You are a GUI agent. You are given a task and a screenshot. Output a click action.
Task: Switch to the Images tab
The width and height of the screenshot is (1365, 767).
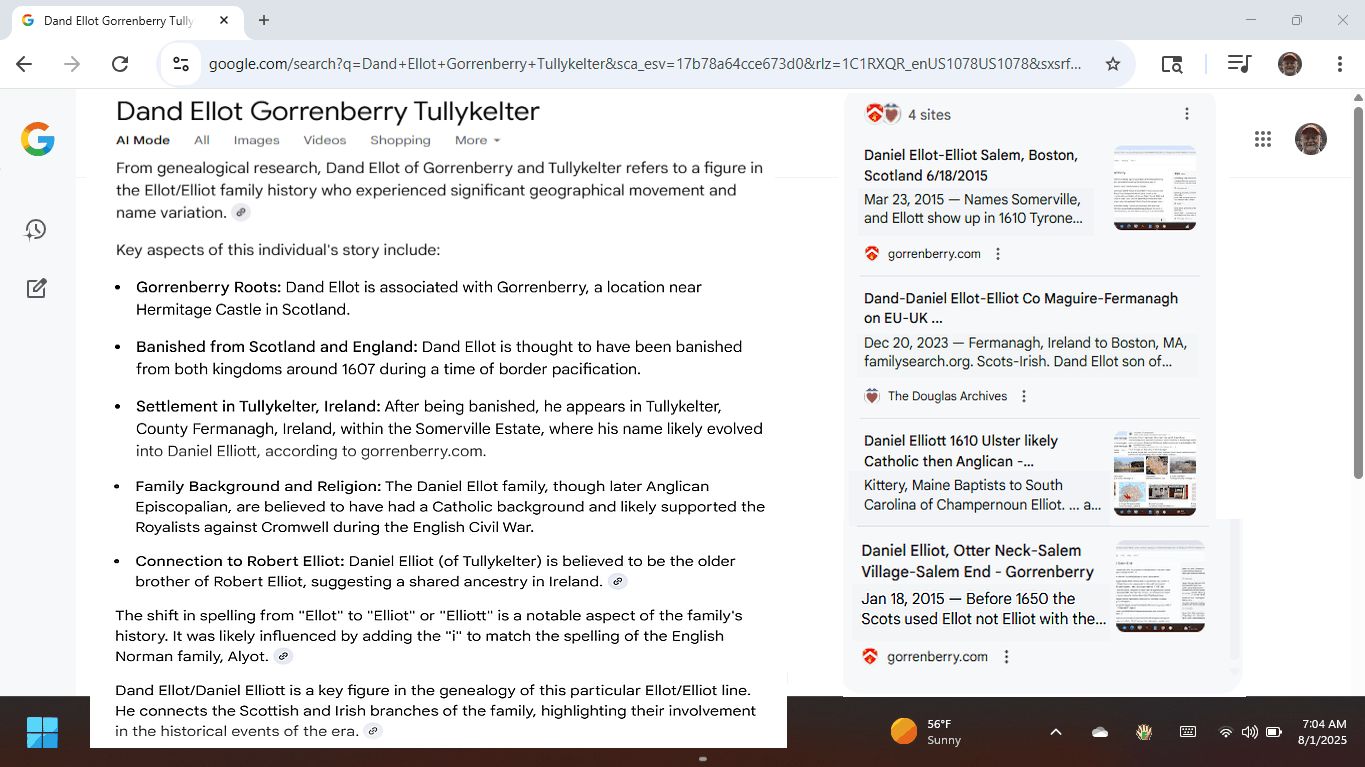[256, 140]
